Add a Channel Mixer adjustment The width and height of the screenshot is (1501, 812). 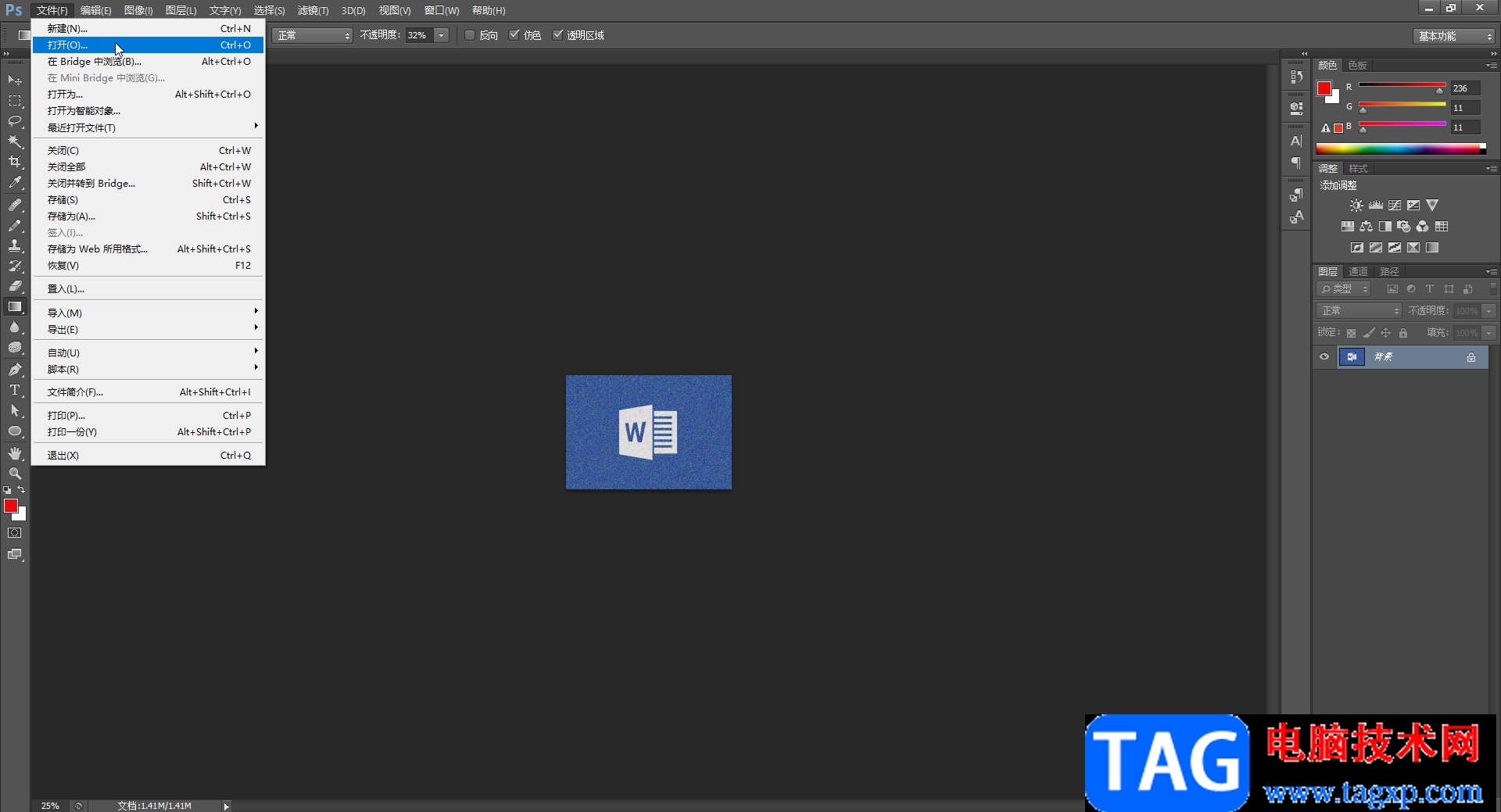tap(1423, 227)
